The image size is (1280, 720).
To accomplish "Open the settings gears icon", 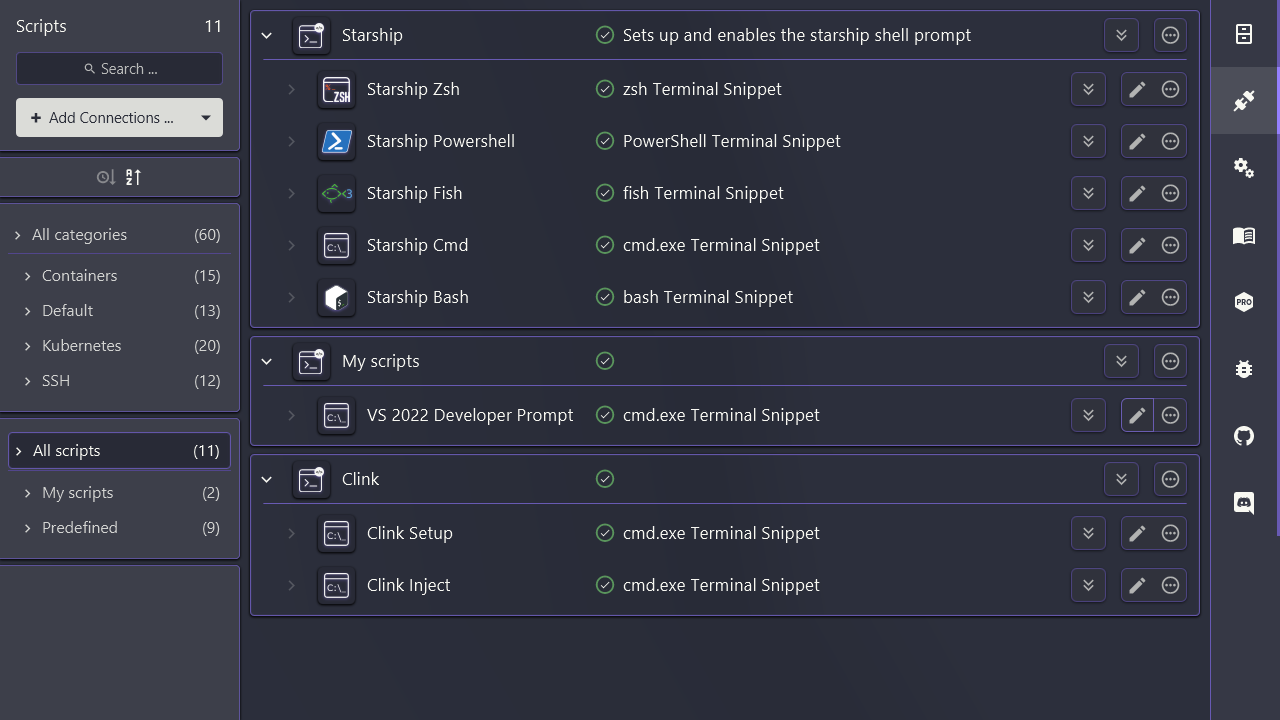I will (x=1244, y=168).
